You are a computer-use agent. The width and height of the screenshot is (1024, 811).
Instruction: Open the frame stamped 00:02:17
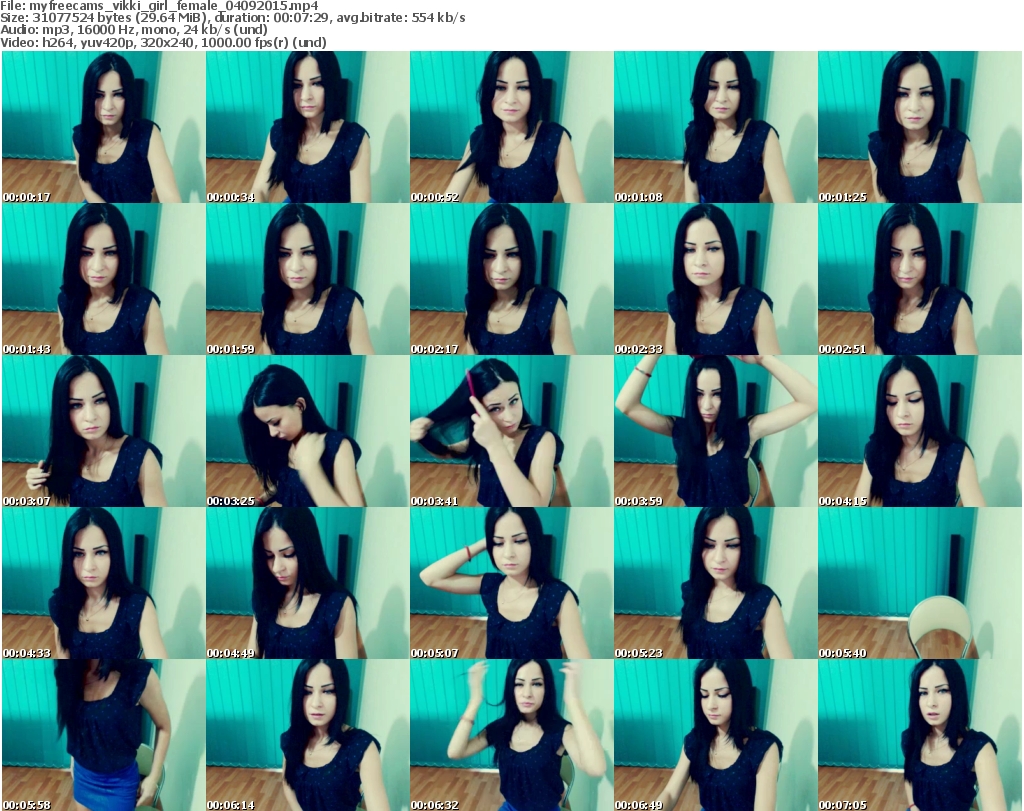coord(511,279)
